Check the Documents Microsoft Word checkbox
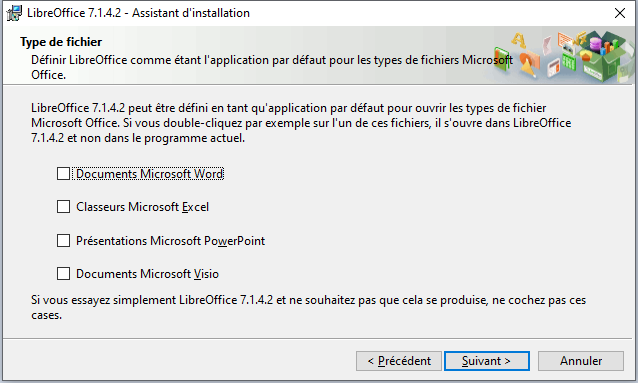This screenshot has height=383, width=638. coord(63,174)
